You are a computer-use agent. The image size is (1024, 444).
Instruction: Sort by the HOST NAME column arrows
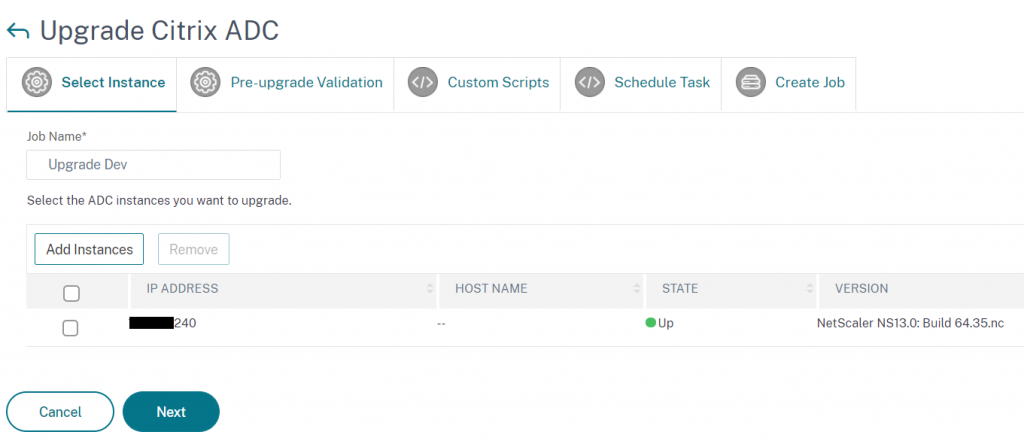tap(637, 289)
